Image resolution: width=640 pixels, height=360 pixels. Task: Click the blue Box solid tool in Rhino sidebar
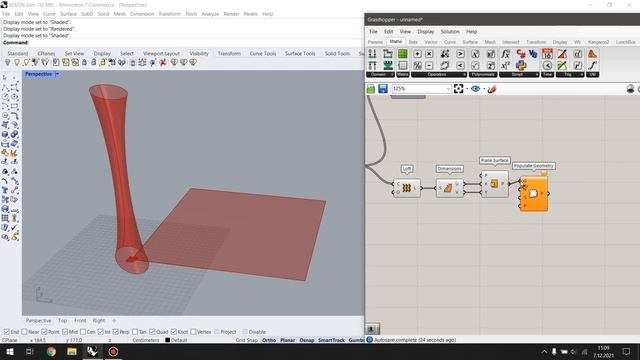pyautogui.click(x=5, y=134)
